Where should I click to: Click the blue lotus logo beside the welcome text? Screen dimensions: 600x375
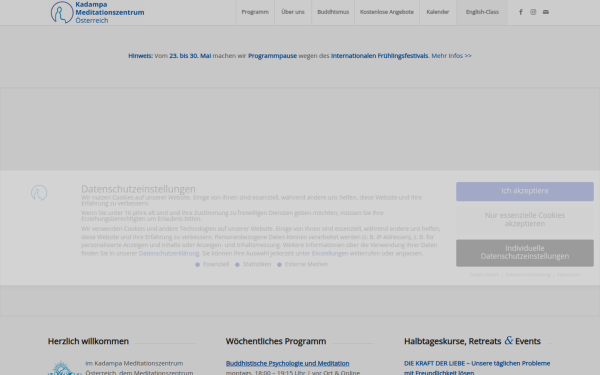click(x=64, y=368)
